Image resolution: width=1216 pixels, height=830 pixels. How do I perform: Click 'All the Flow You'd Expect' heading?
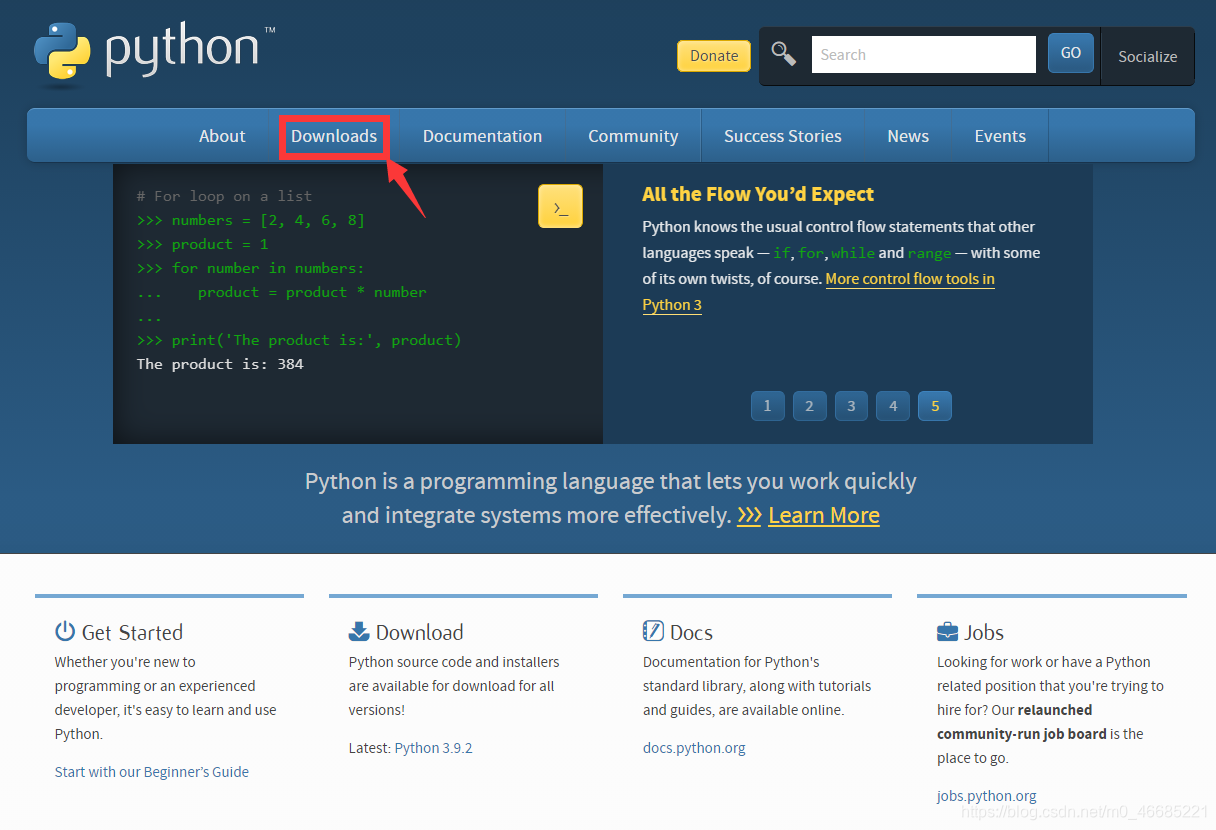tap(758, 194)
